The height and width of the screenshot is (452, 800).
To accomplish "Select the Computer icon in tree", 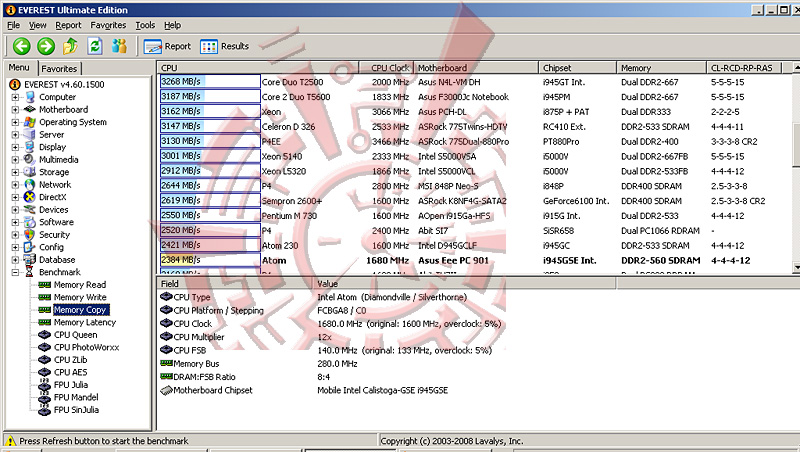I will (30, 97).
